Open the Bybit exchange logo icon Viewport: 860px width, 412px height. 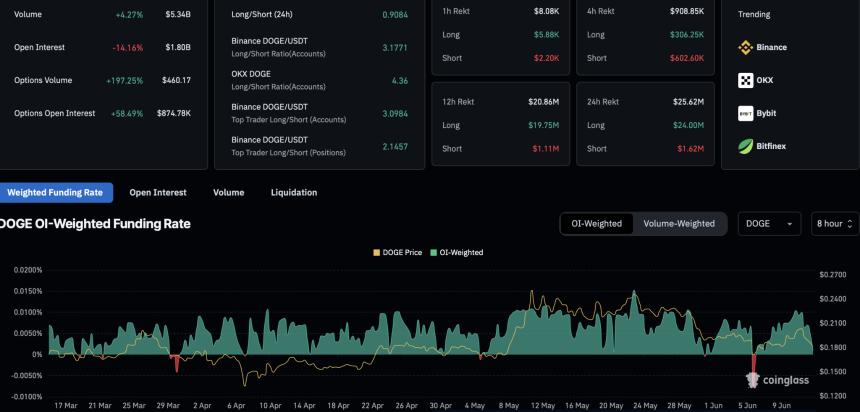[x=745, y=114]
